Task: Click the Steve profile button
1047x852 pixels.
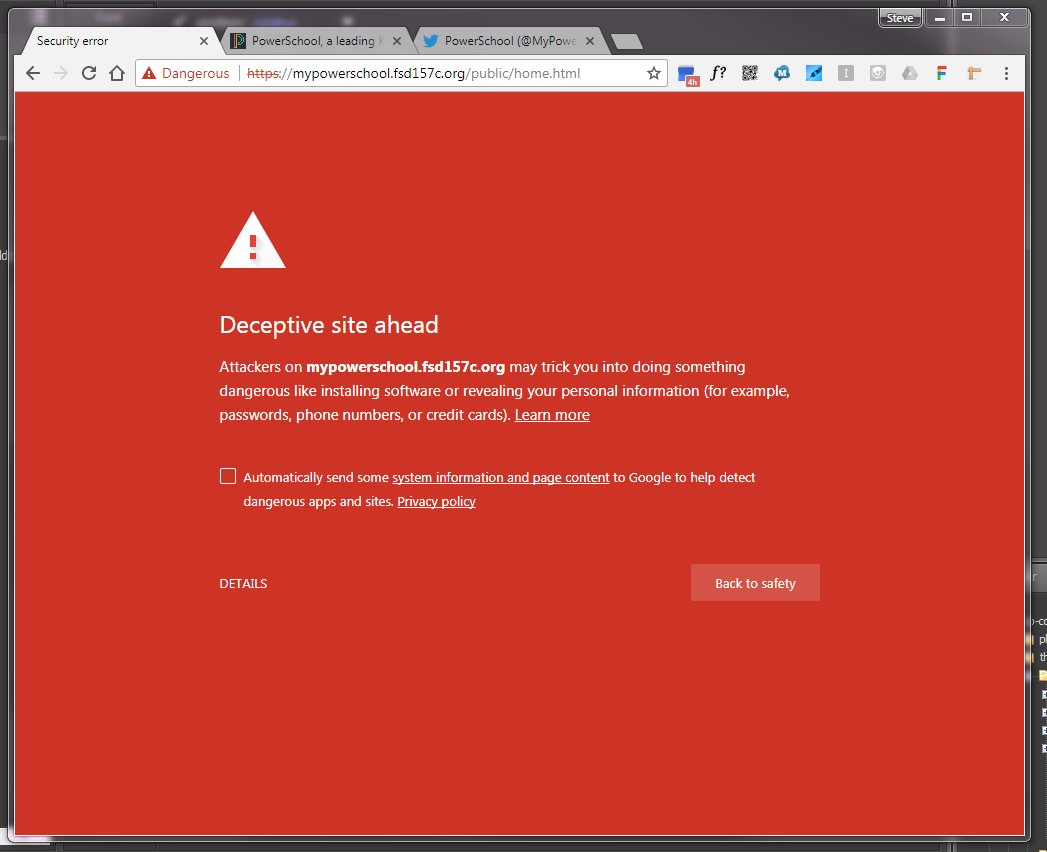Action: [x=899, y=18]
